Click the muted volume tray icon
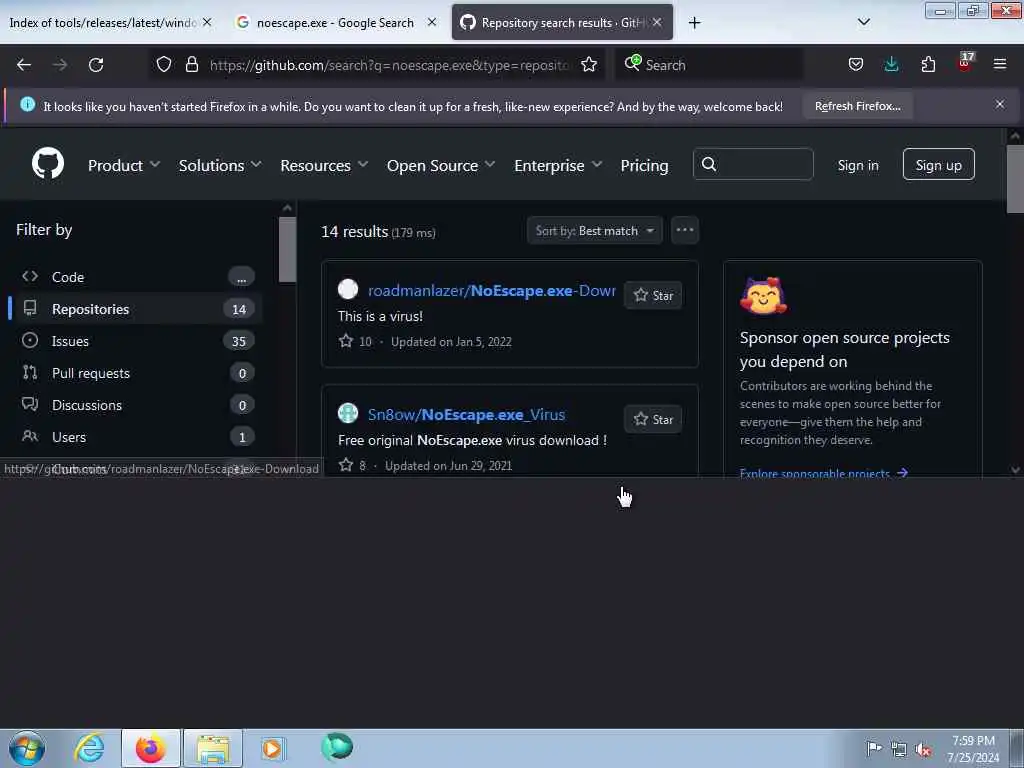The image size is (1024, 768). coord(923,750)
